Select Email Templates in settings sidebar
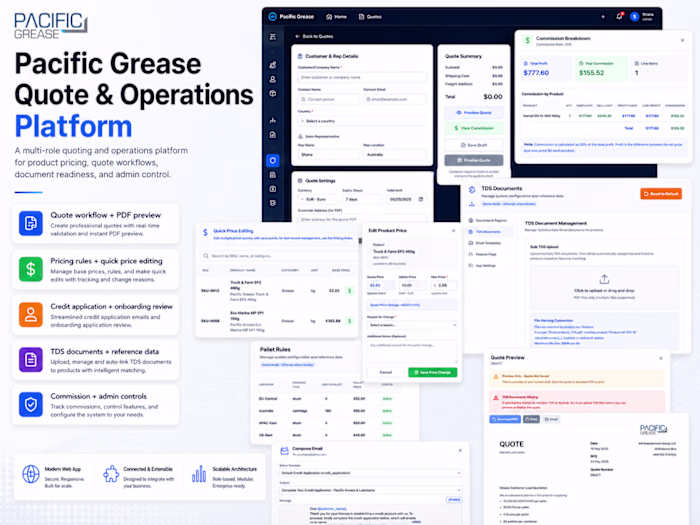 (484, 243)
